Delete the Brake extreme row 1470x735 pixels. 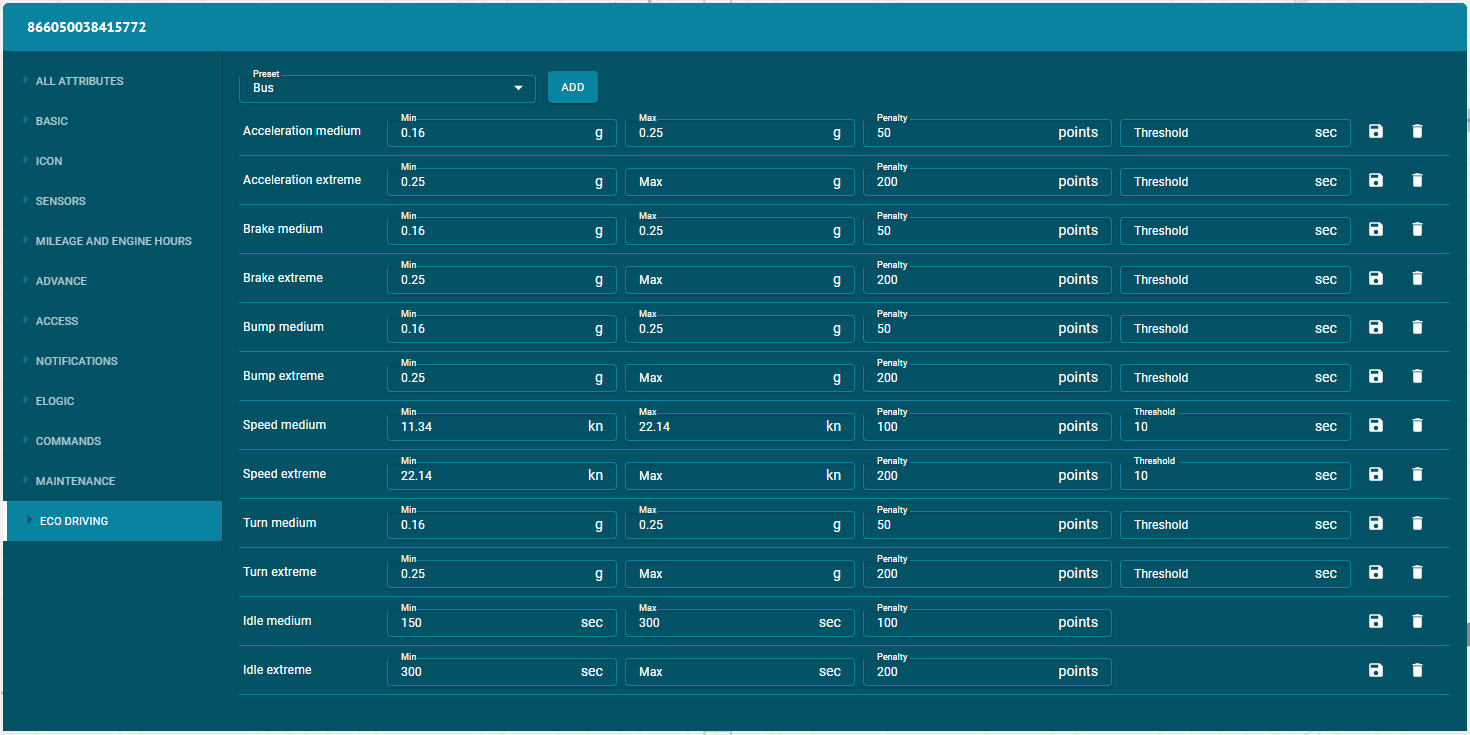tap(1417, 278)
